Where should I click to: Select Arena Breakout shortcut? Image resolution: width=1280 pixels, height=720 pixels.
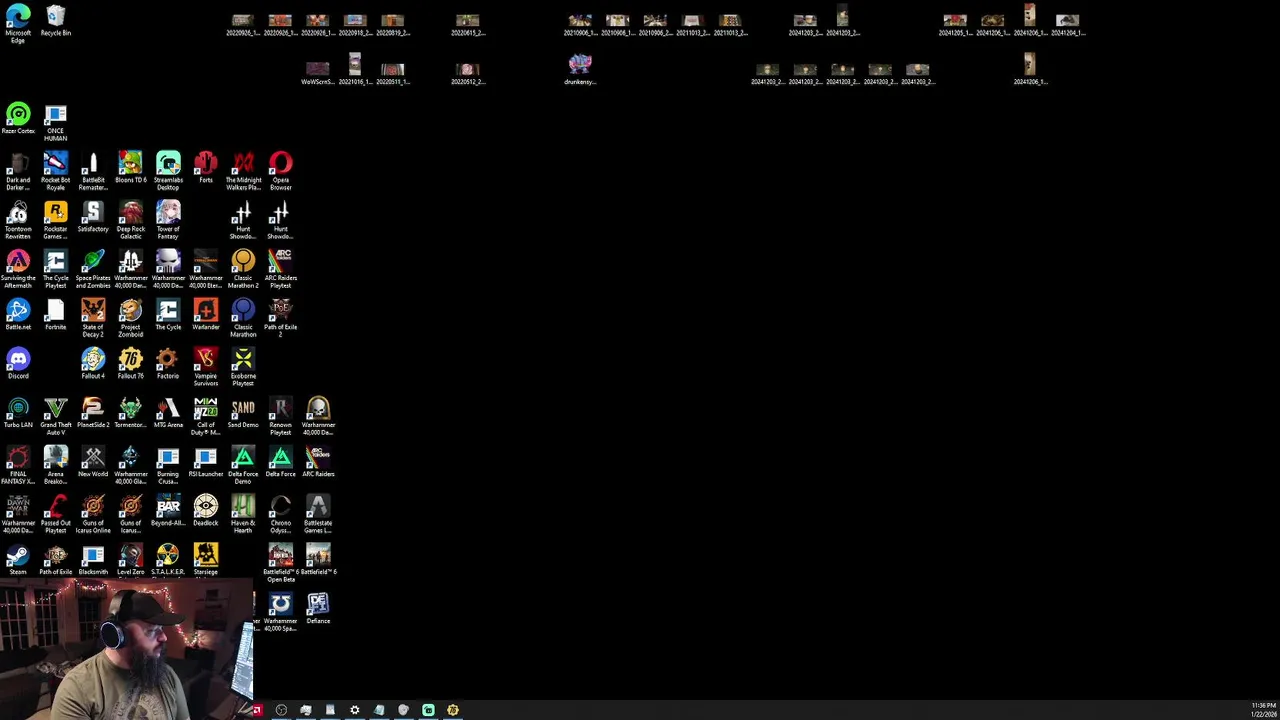tap(56, 465)
